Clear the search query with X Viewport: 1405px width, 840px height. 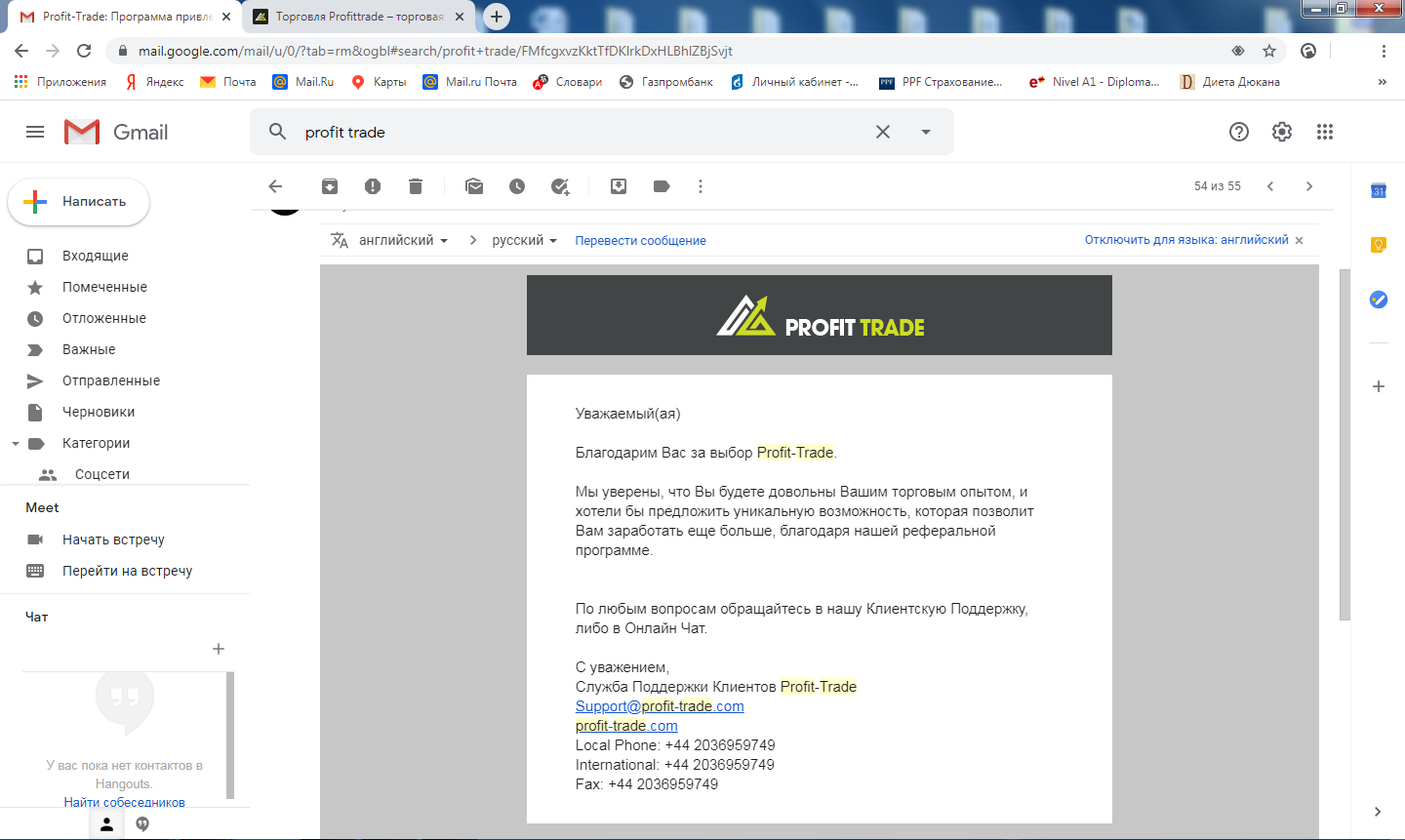883,132
